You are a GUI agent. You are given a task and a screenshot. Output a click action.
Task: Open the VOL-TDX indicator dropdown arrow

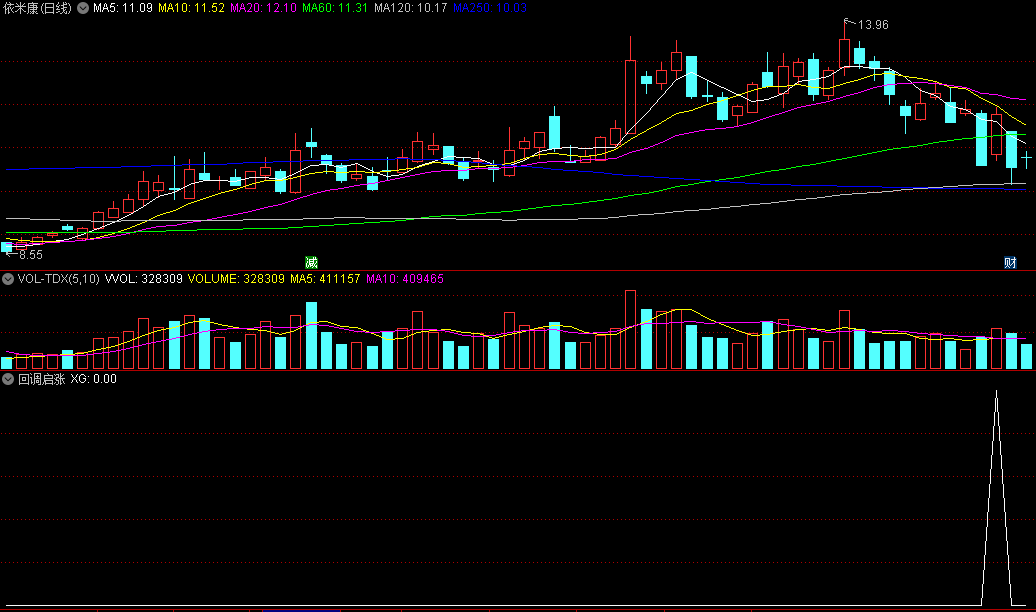[8, 279]
